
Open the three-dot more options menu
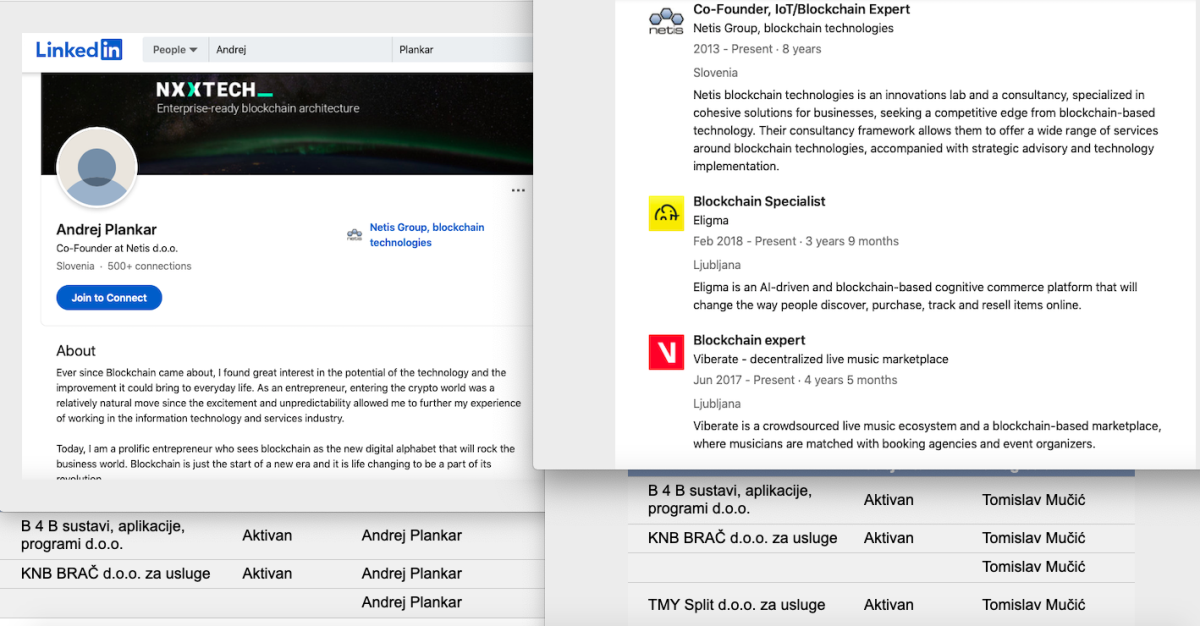point(518,190)
